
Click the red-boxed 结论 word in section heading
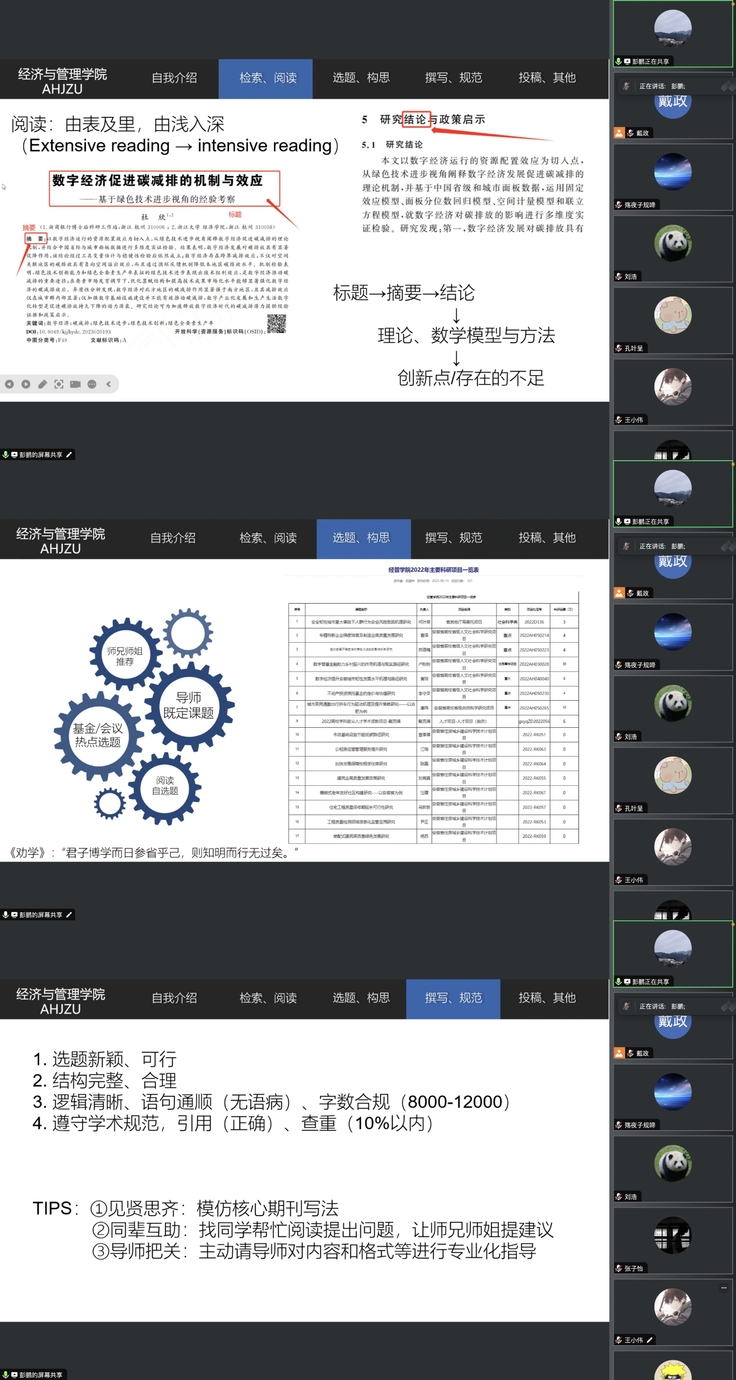click(416, 119)
